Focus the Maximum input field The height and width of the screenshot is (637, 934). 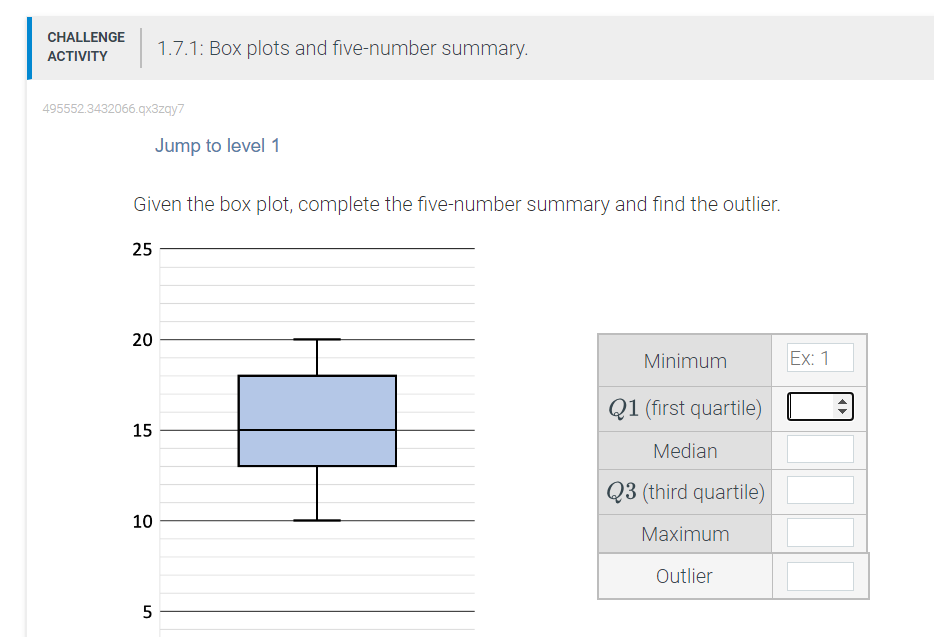(820, 532)
